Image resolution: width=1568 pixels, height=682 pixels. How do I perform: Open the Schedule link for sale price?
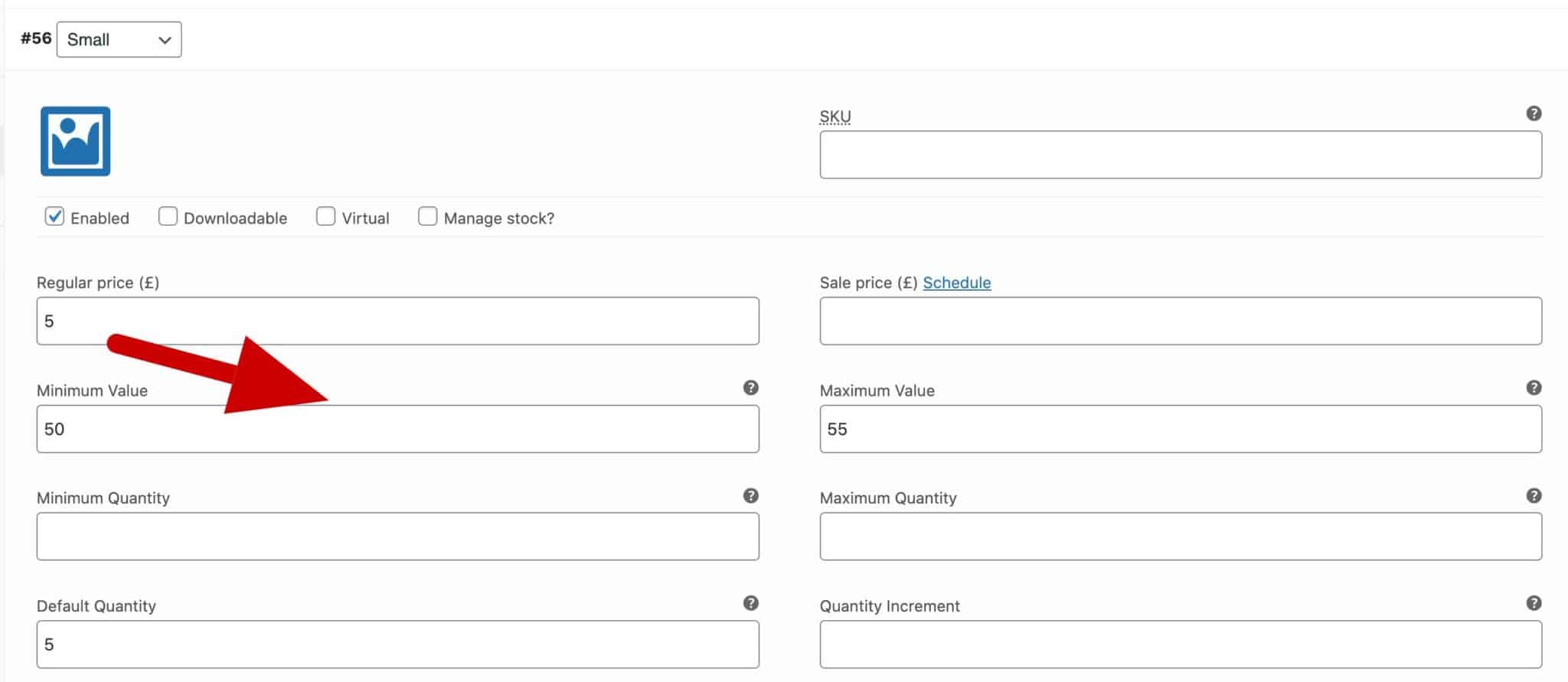click(x=956, y=282)
